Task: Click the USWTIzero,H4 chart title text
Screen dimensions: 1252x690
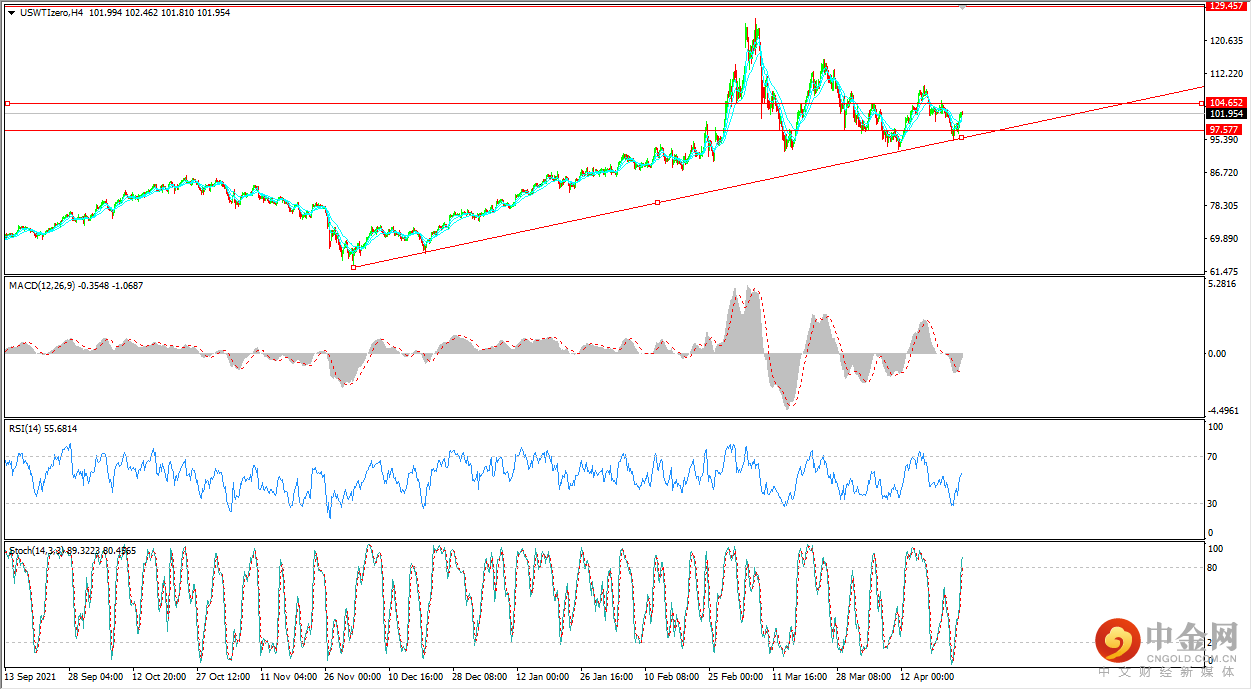Action: [51, 13]
